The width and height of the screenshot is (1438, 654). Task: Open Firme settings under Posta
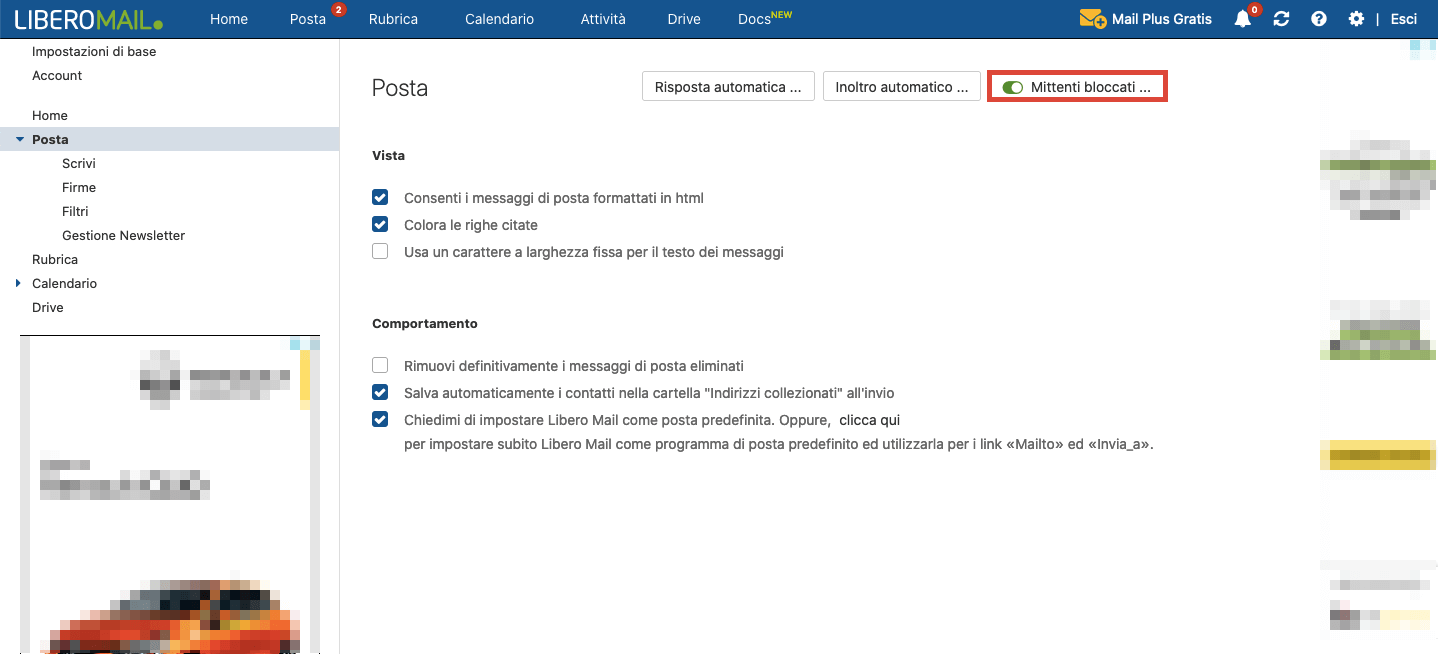(79, 187)
